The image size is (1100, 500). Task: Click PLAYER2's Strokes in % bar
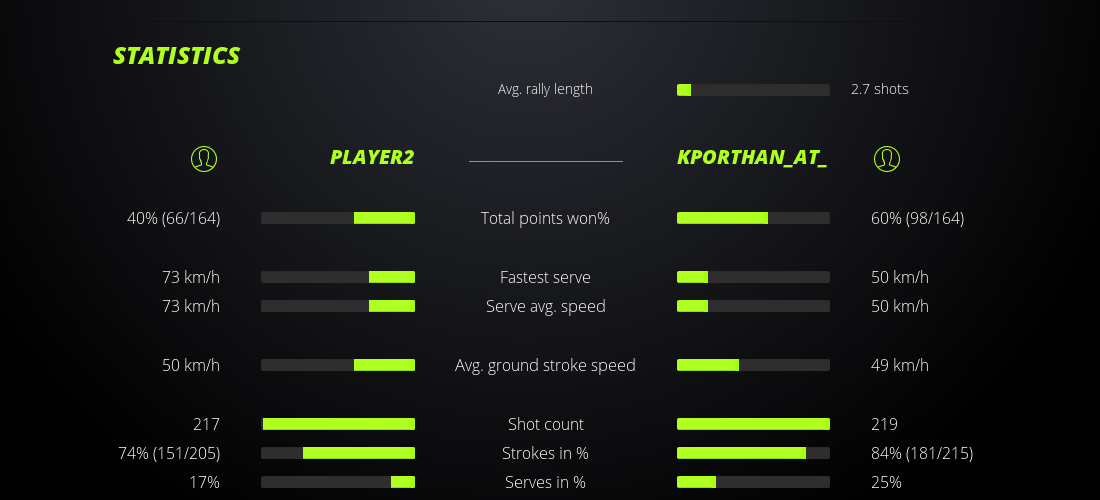(x=338, y=453)
